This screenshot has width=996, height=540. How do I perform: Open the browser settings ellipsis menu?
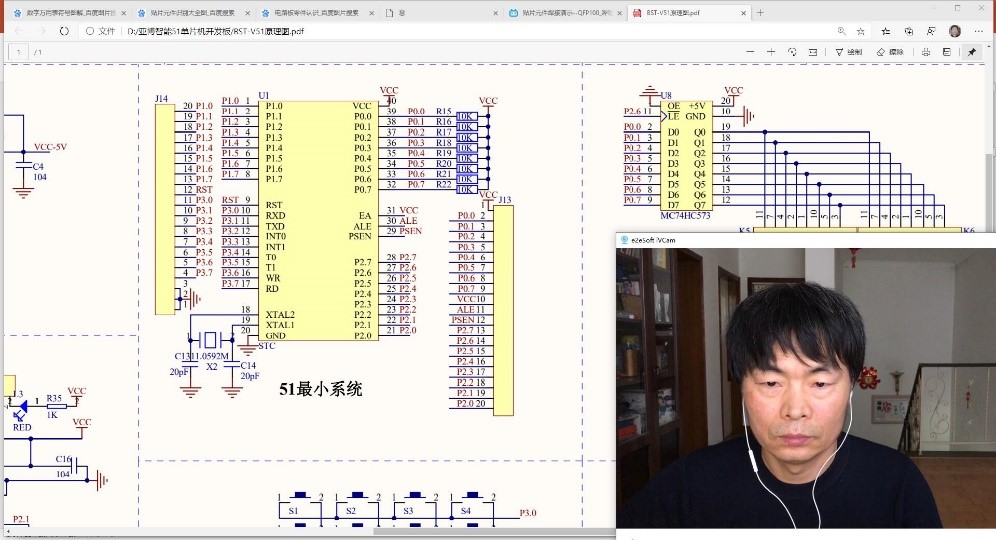click(x=978, y=31)
